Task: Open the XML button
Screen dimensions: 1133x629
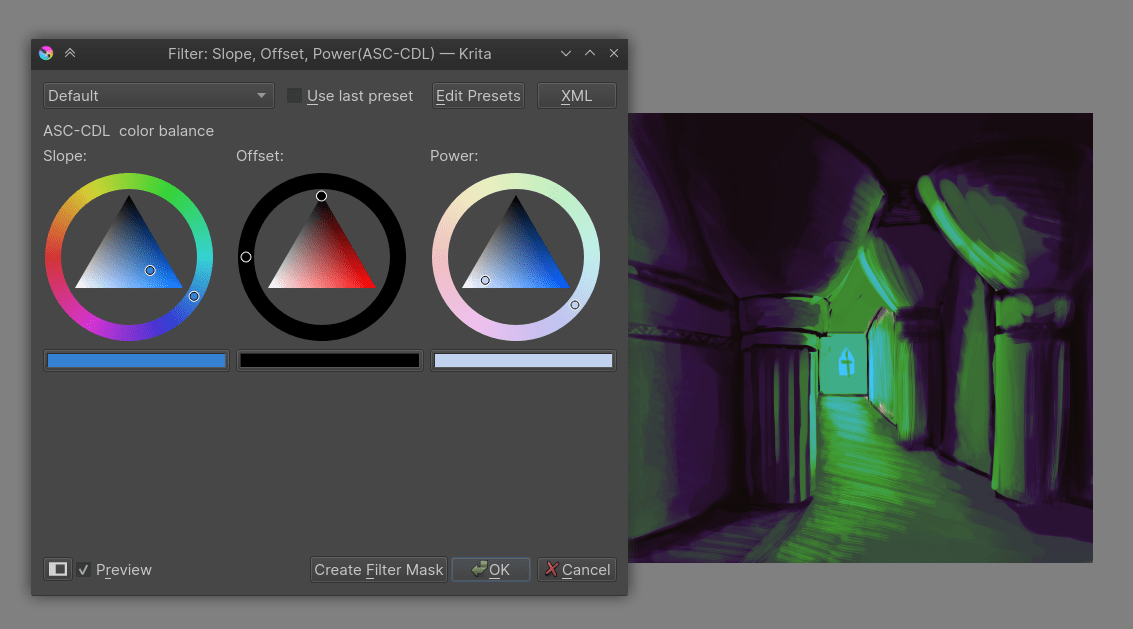Action: 576,96
